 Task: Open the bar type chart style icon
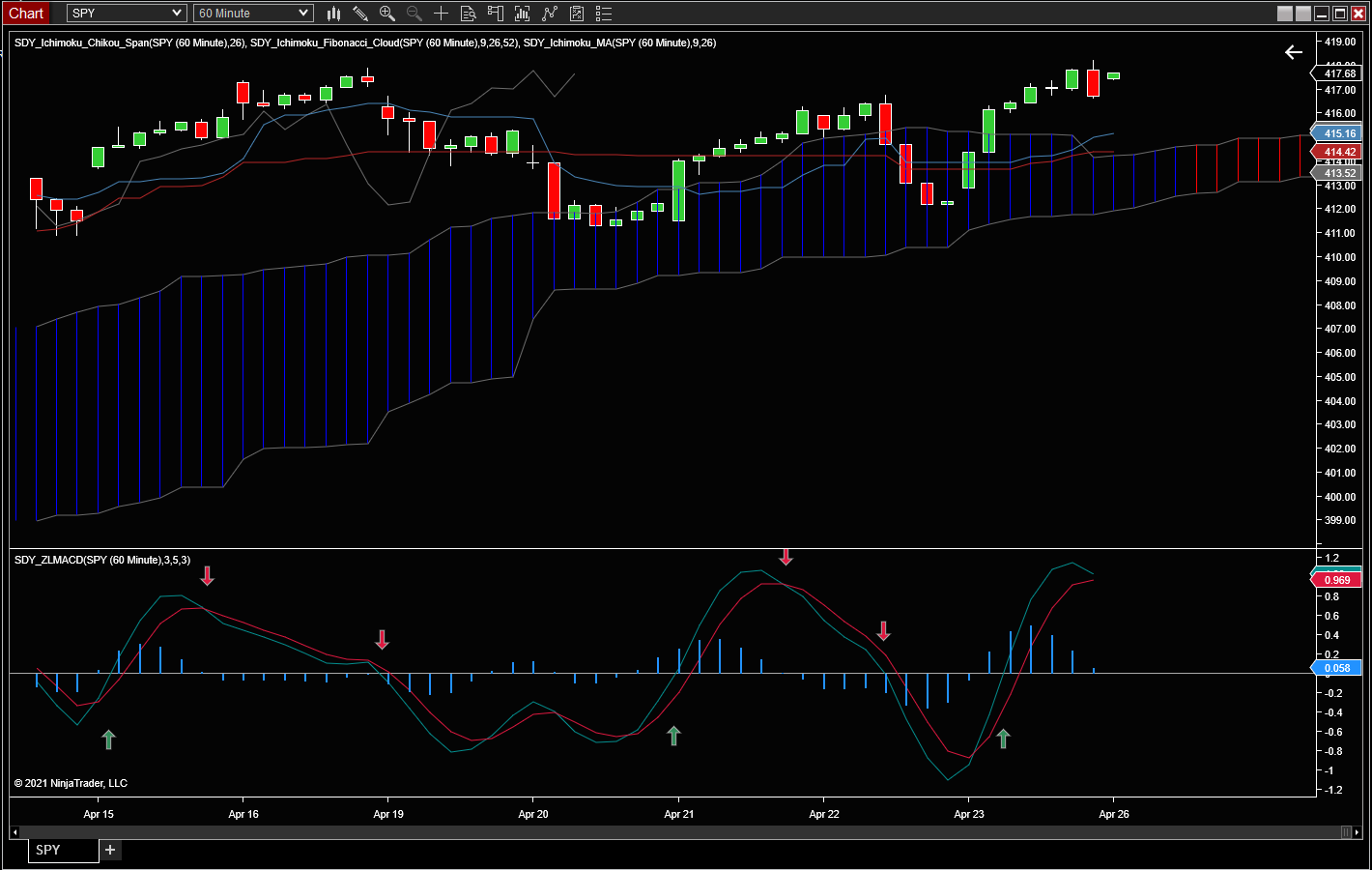(333, 14)
